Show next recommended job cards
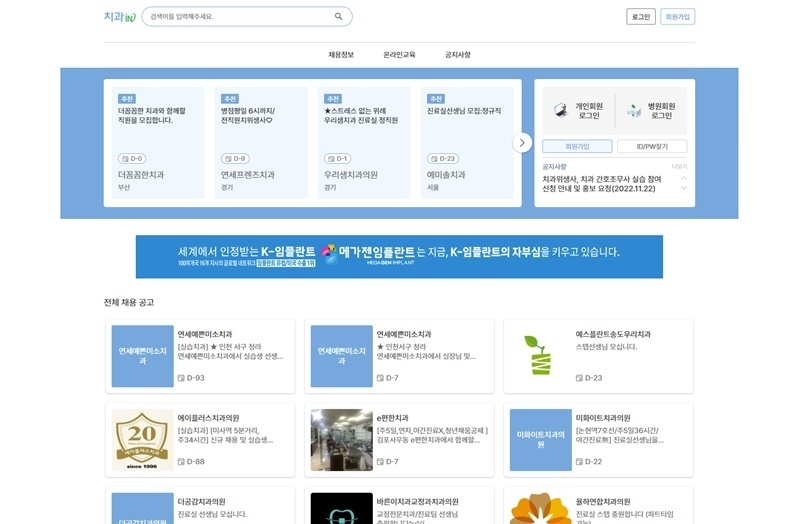The width and height of the screenshot is (790, 524). coord(522,143)
